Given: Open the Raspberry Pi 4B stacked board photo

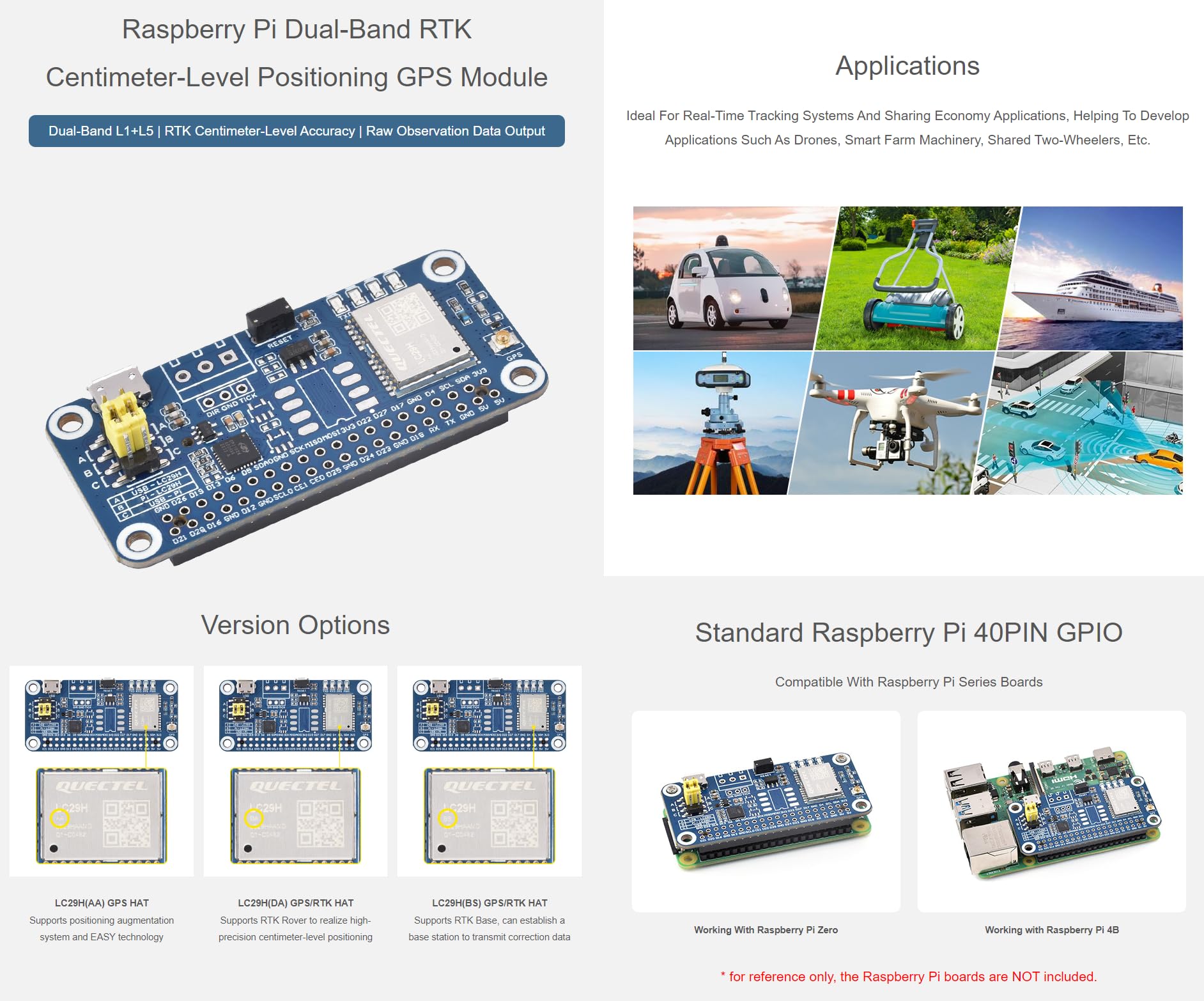Looking at the screenshot, I should (1052, 811).
